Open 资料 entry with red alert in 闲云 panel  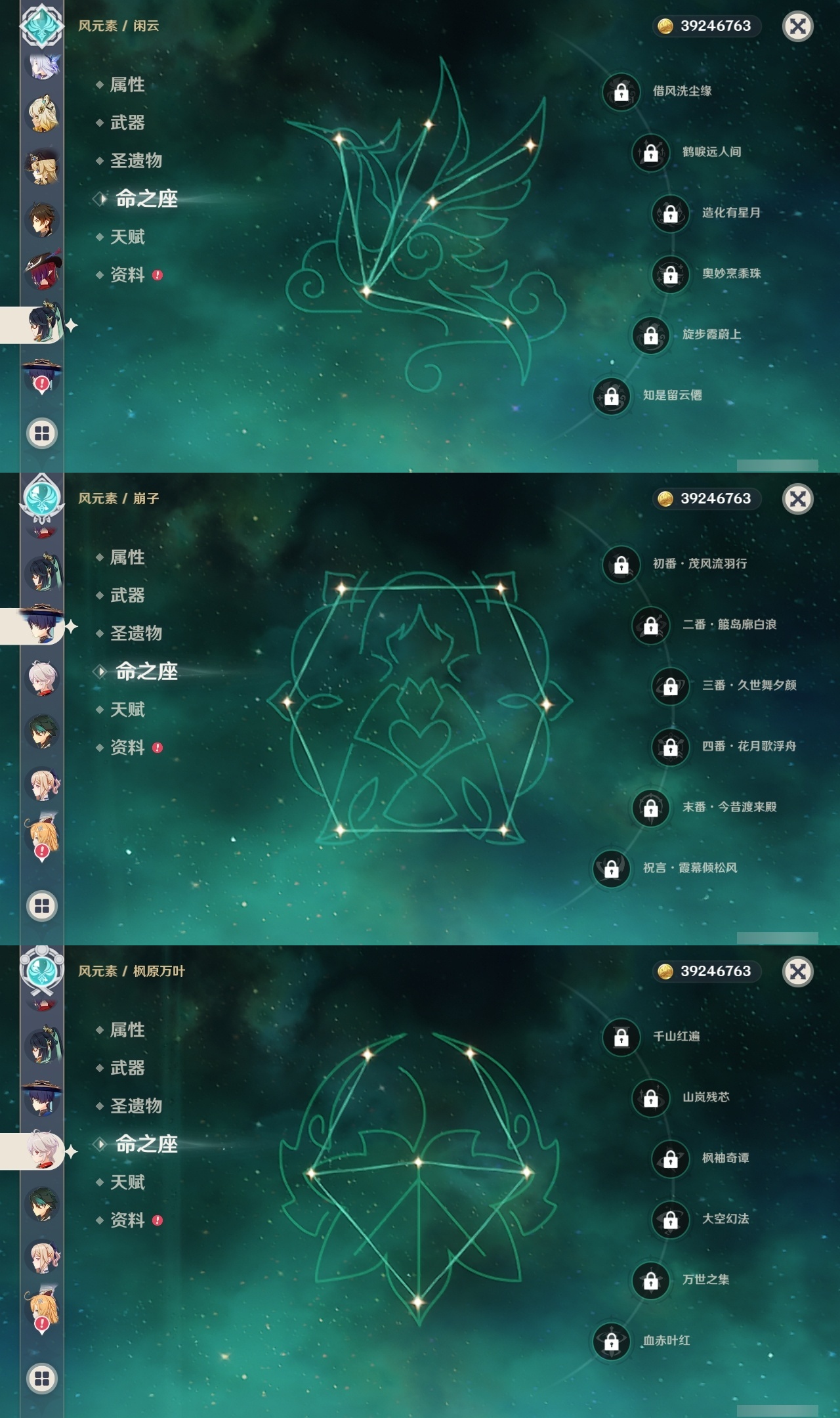pyautogui.click(x=129, y=275)
